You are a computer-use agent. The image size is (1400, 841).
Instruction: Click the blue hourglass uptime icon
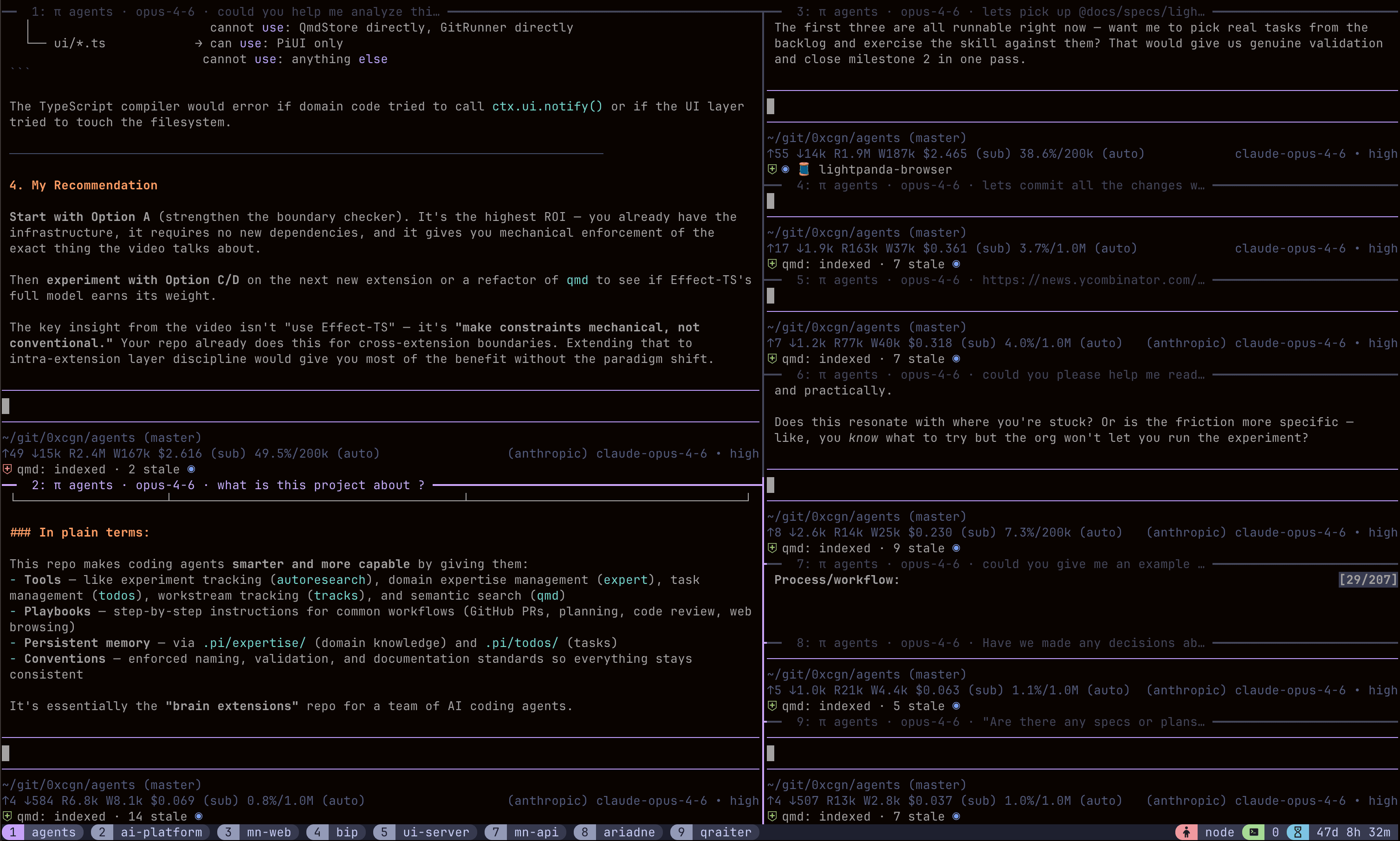tap(1298, 832)
